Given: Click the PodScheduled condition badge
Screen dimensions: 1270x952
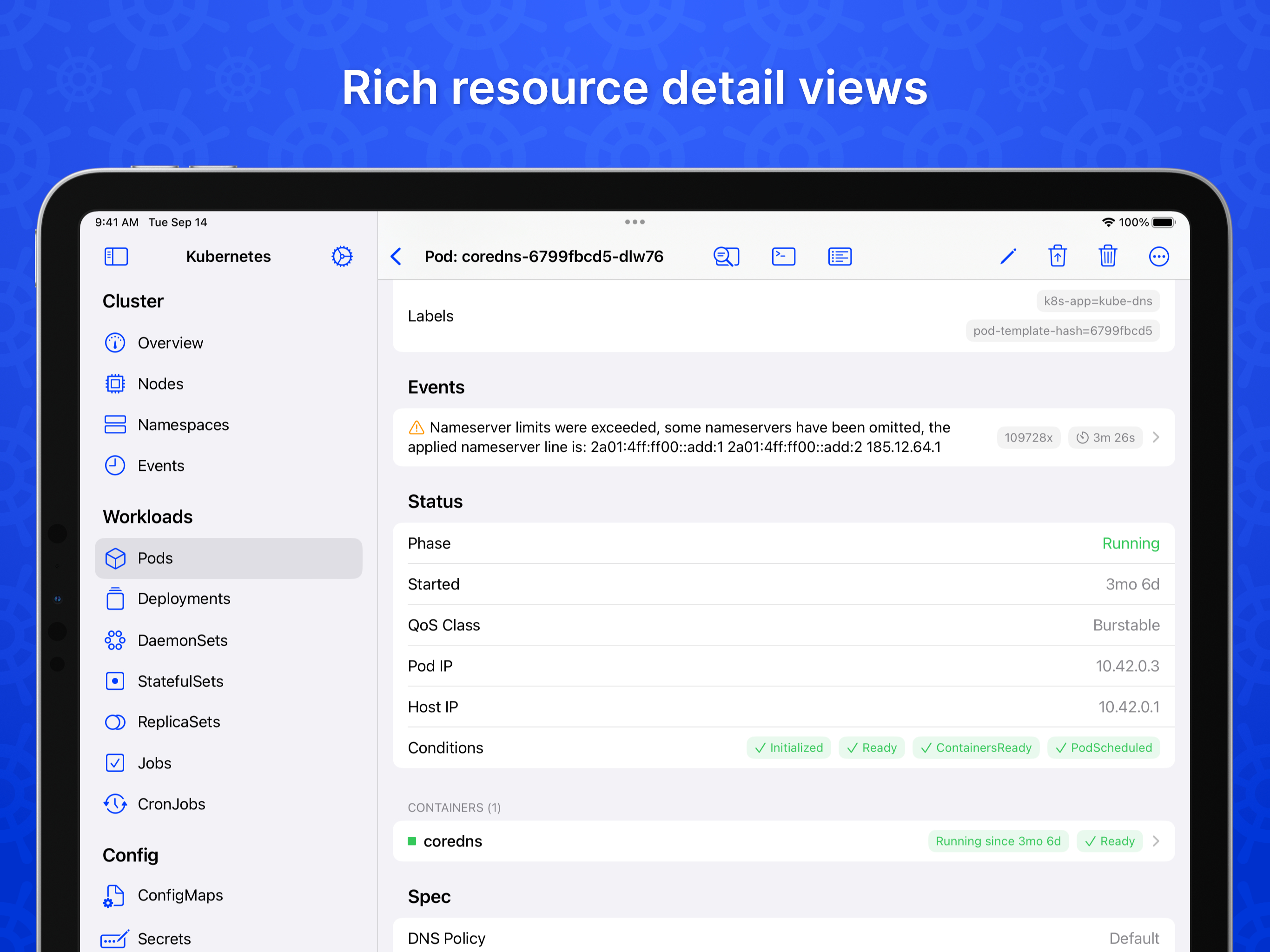Looking at the screenshot, I should pos(1104,747).
